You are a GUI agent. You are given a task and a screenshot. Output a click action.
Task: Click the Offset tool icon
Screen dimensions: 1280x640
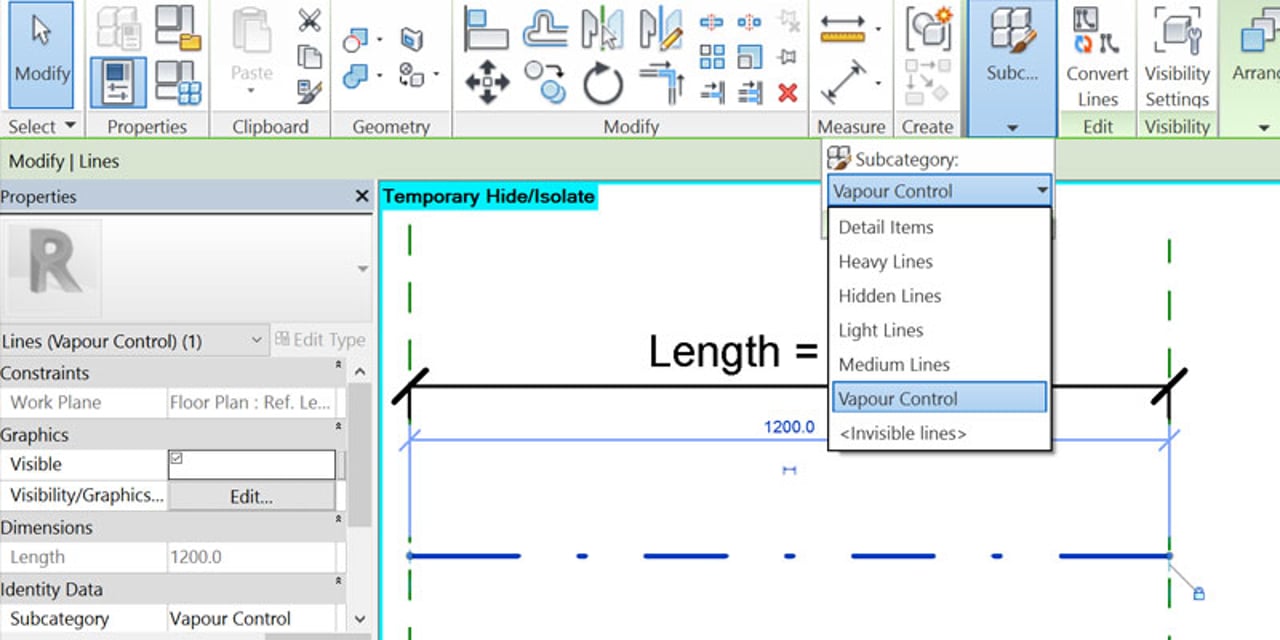pos(545,30)
